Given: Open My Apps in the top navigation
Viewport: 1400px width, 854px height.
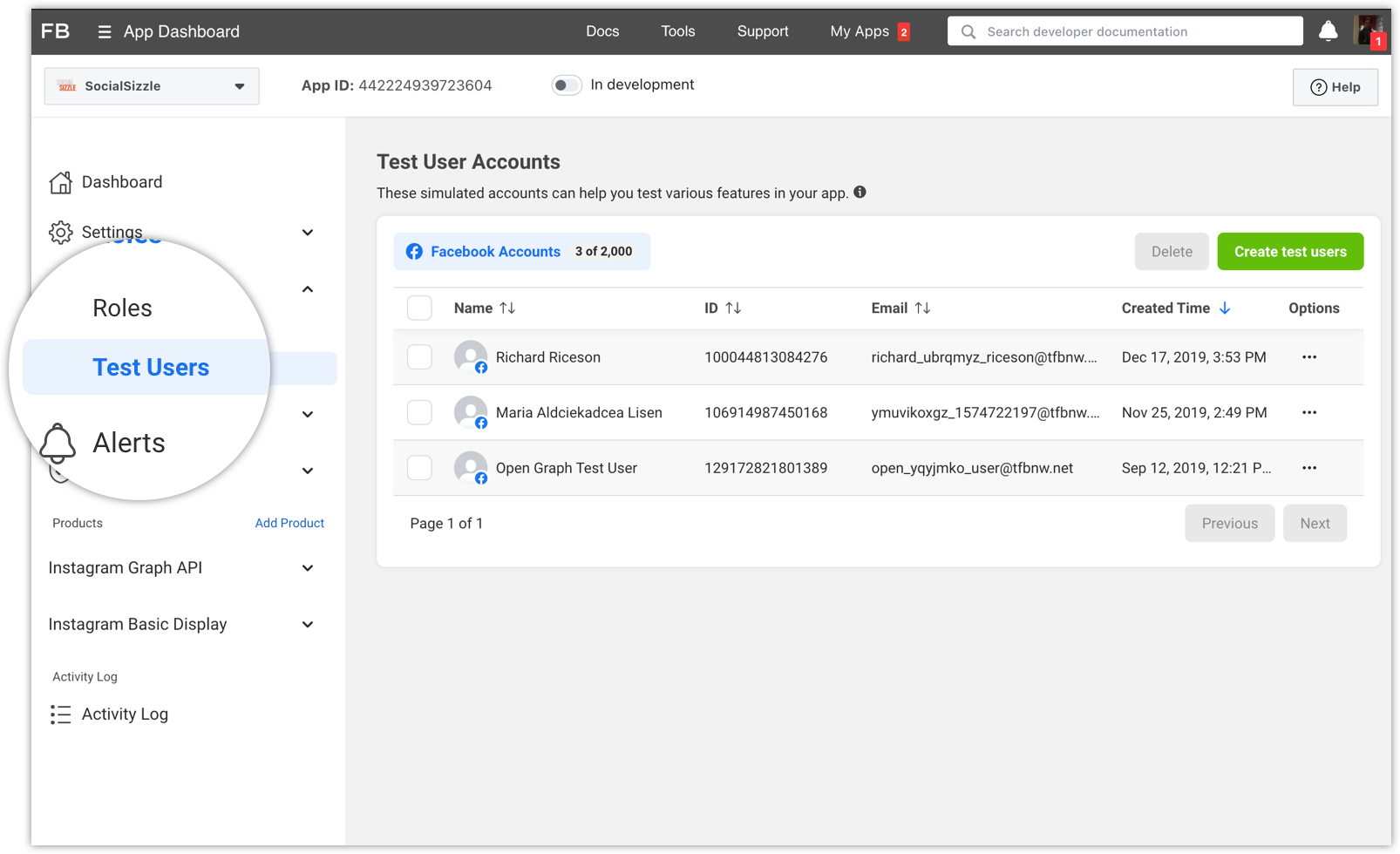Looking at the screenshot, I should pyautogui.click(x=860, y=31).
